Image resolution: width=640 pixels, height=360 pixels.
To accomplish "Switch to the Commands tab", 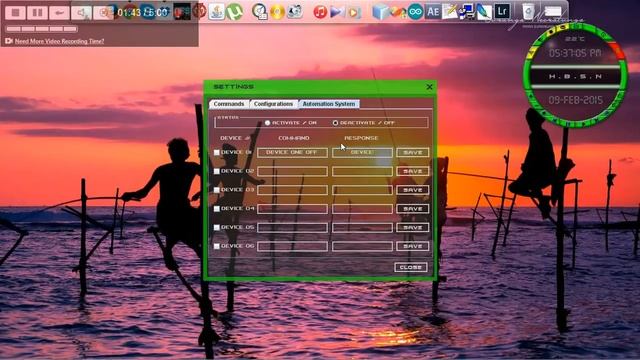I will point(229,104).
